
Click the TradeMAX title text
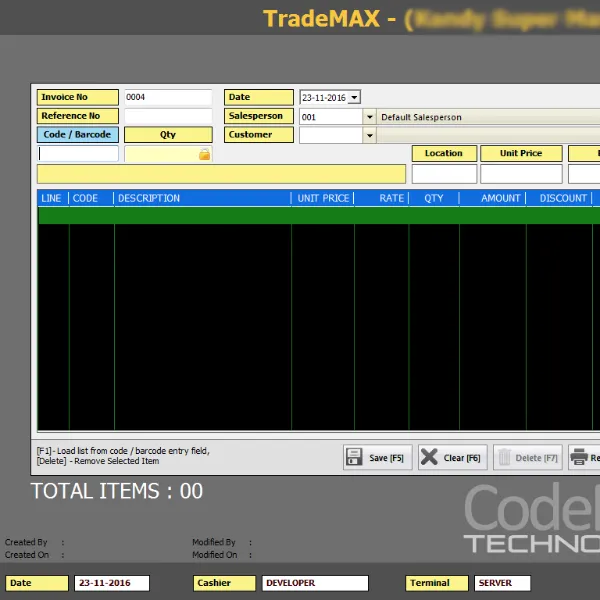pos(321,18)
